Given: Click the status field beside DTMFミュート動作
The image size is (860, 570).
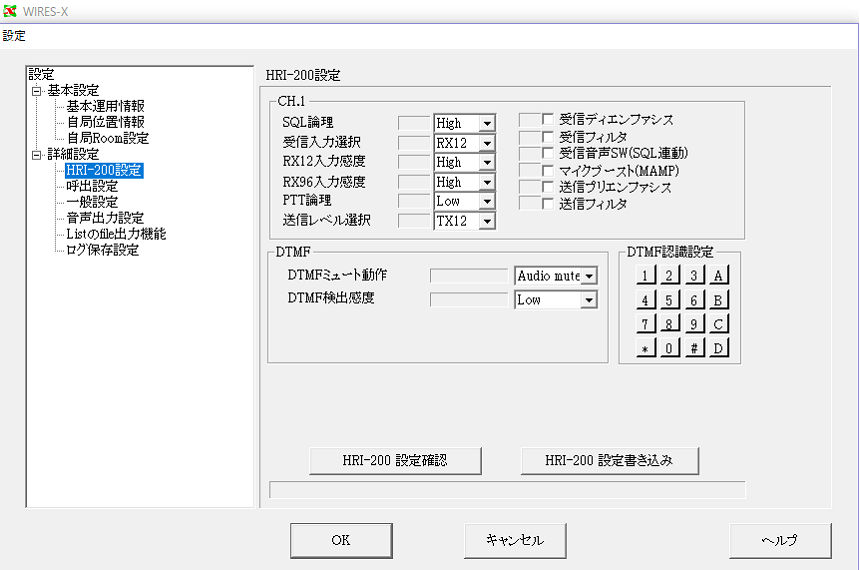Looking at the screenshot, I should 469,275.
